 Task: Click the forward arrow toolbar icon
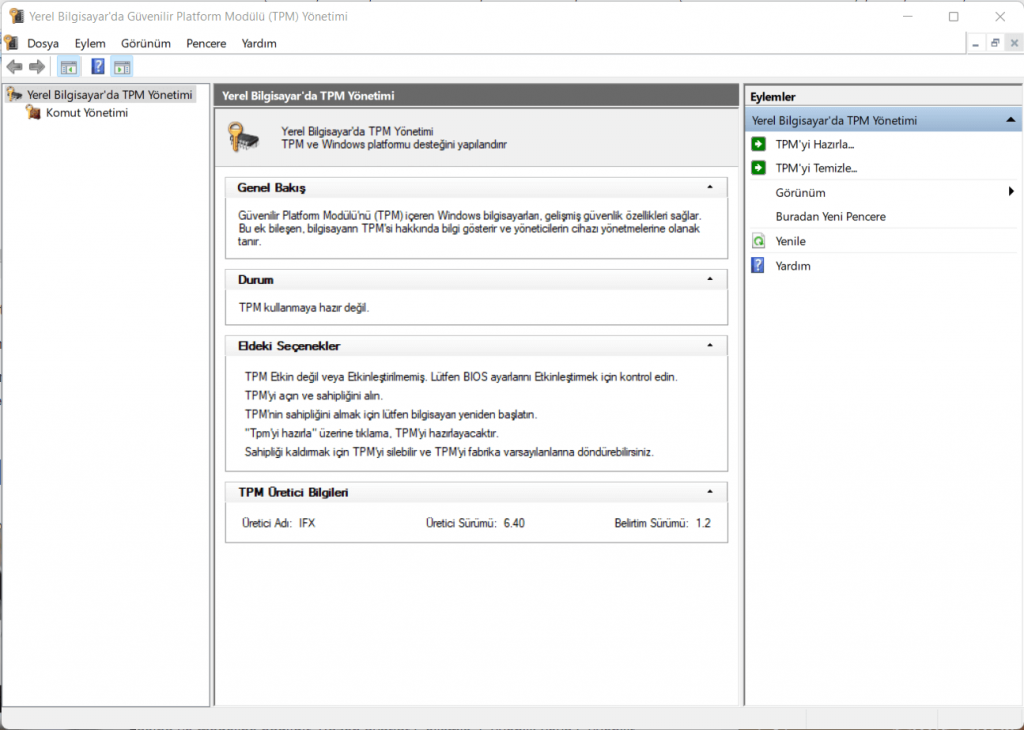(37, 67)
